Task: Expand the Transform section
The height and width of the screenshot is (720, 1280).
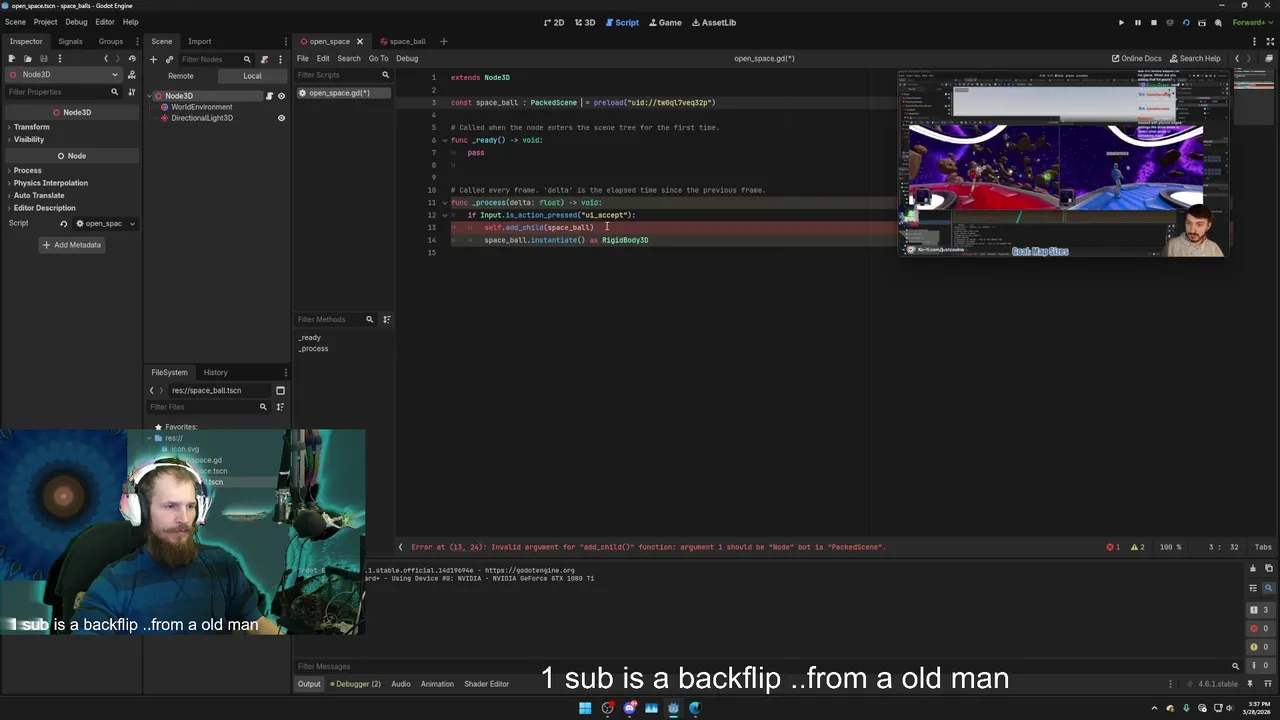Action: point(31,127)
